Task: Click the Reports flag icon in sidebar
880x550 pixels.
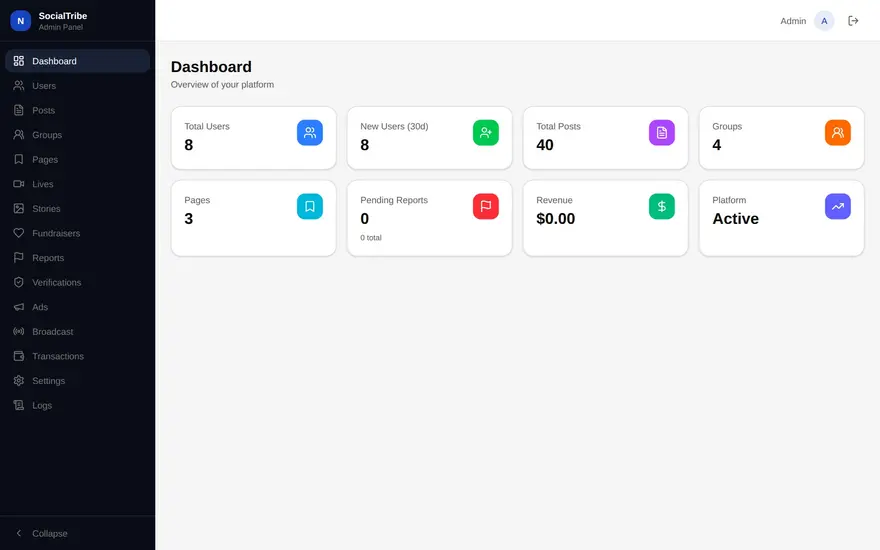Action: 19,258
